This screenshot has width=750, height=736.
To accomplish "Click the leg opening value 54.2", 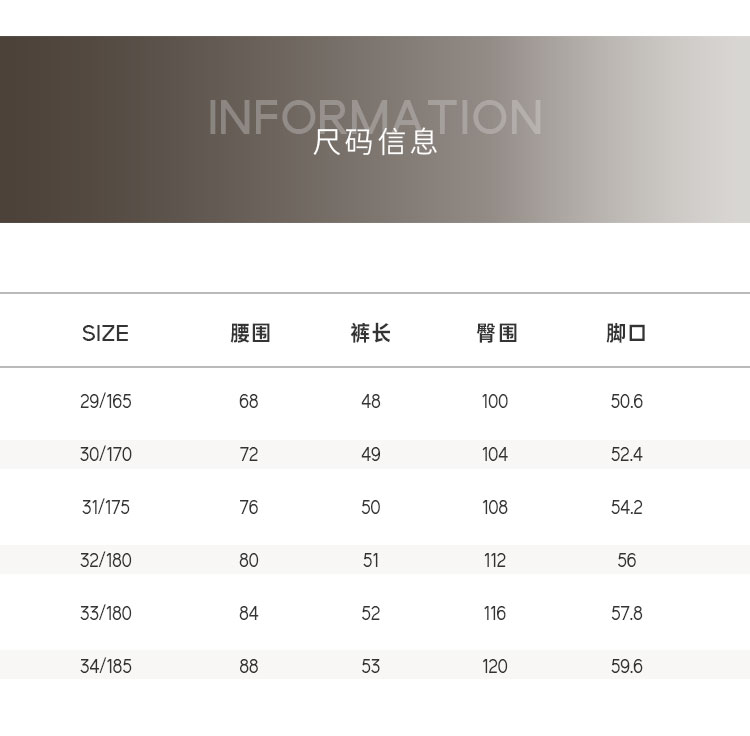I will point(626,508).
